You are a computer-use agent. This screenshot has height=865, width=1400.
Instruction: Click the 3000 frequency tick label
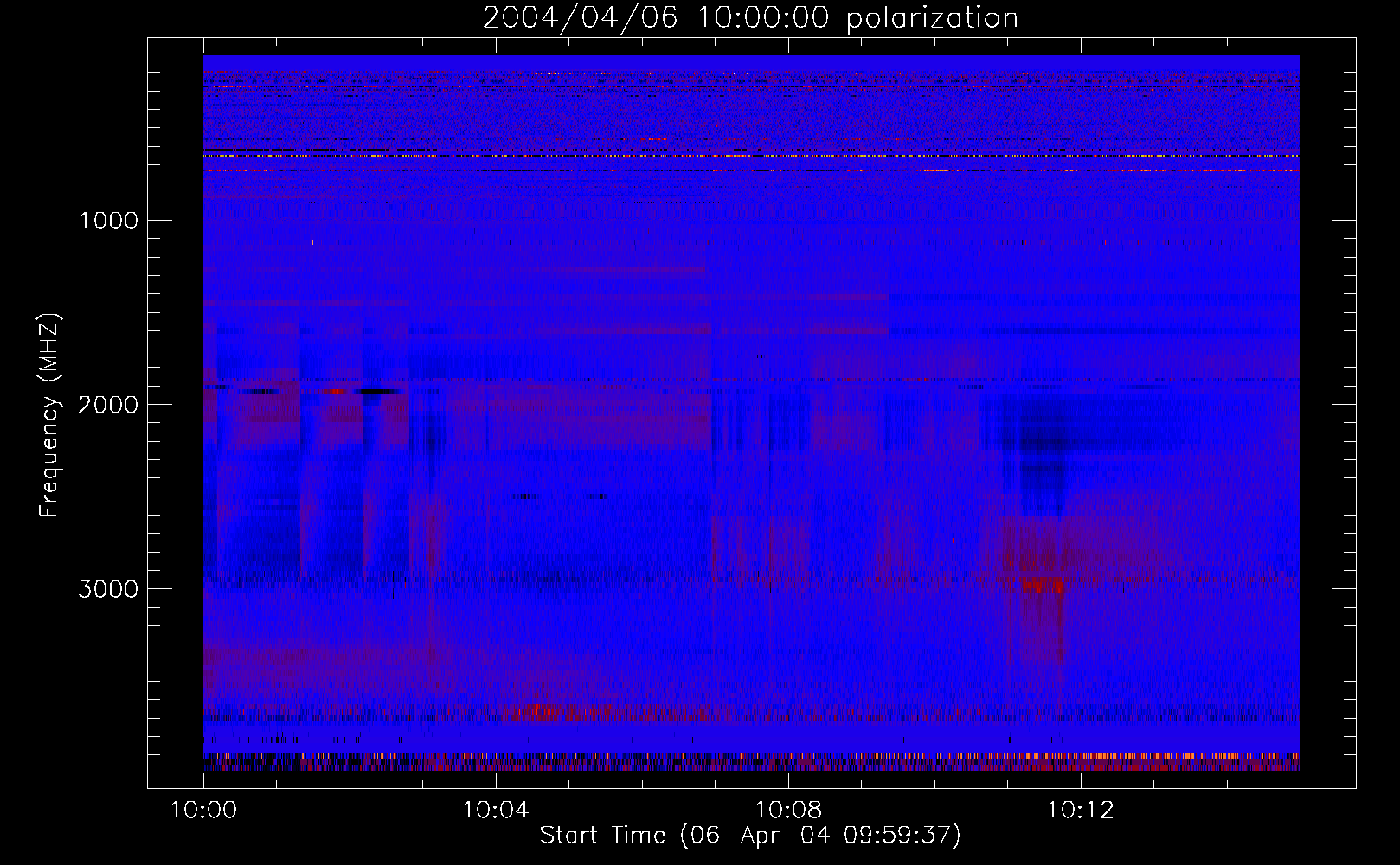[108, 589]
